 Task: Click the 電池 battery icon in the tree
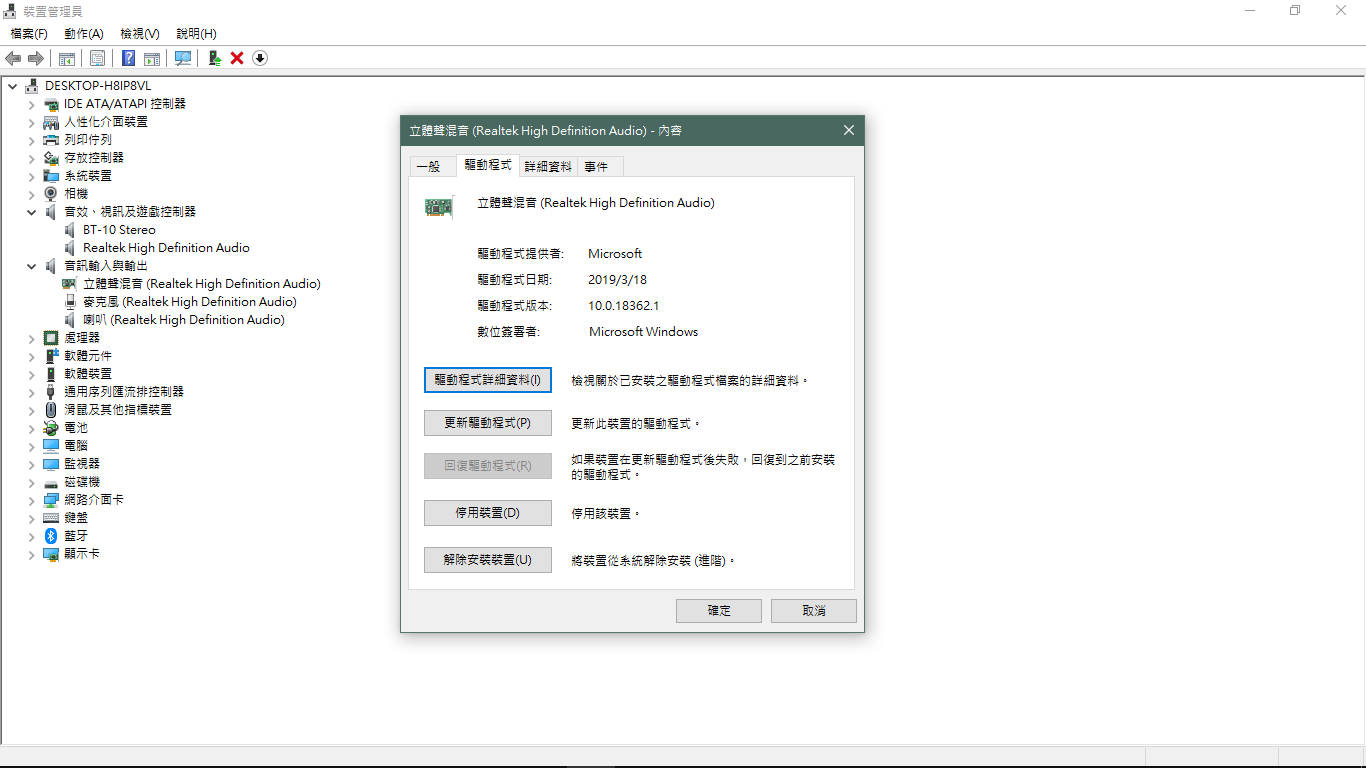point(51,428)
